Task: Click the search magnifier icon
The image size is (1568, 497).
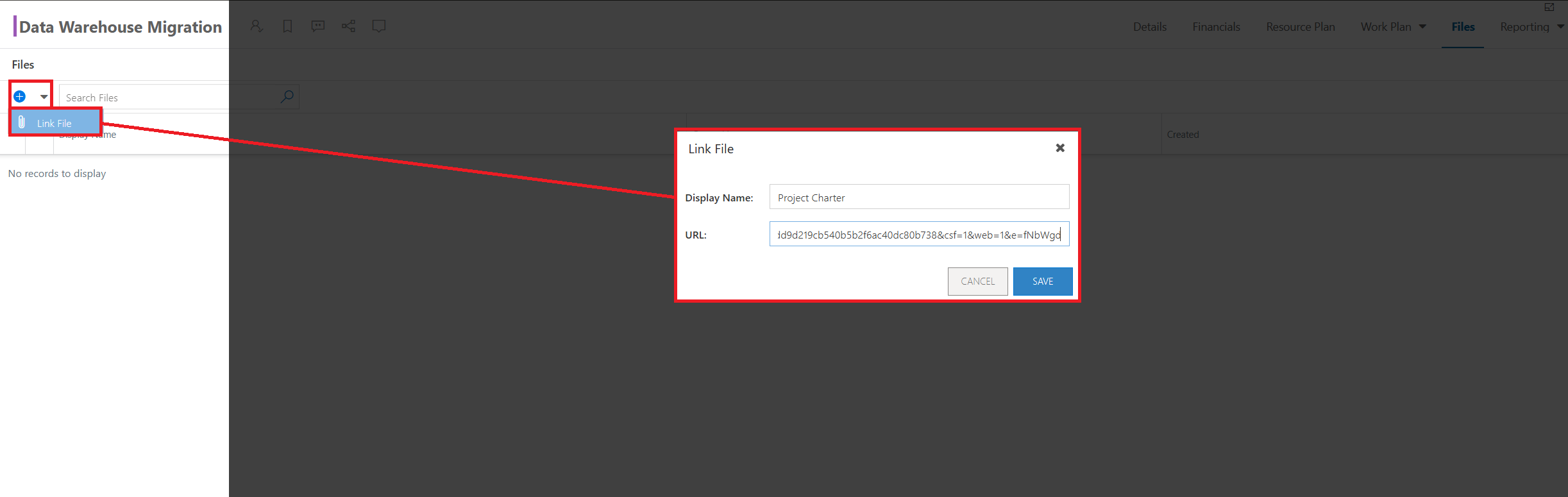Action: (x=287, y=97)
